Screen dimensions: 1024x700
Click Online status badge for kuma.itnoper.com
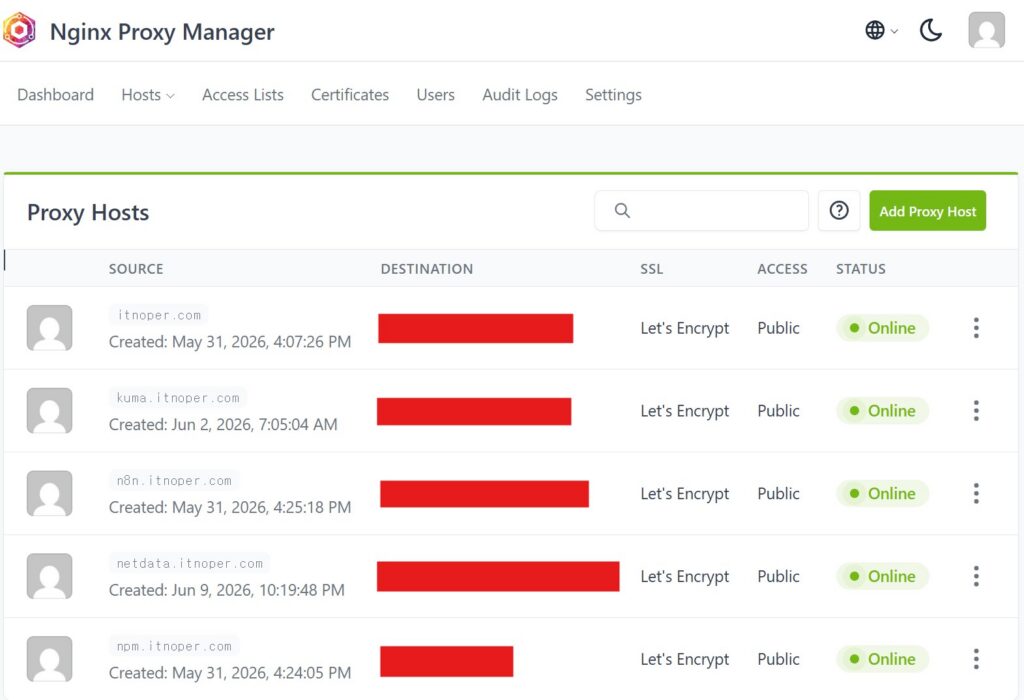pos(882,411)
